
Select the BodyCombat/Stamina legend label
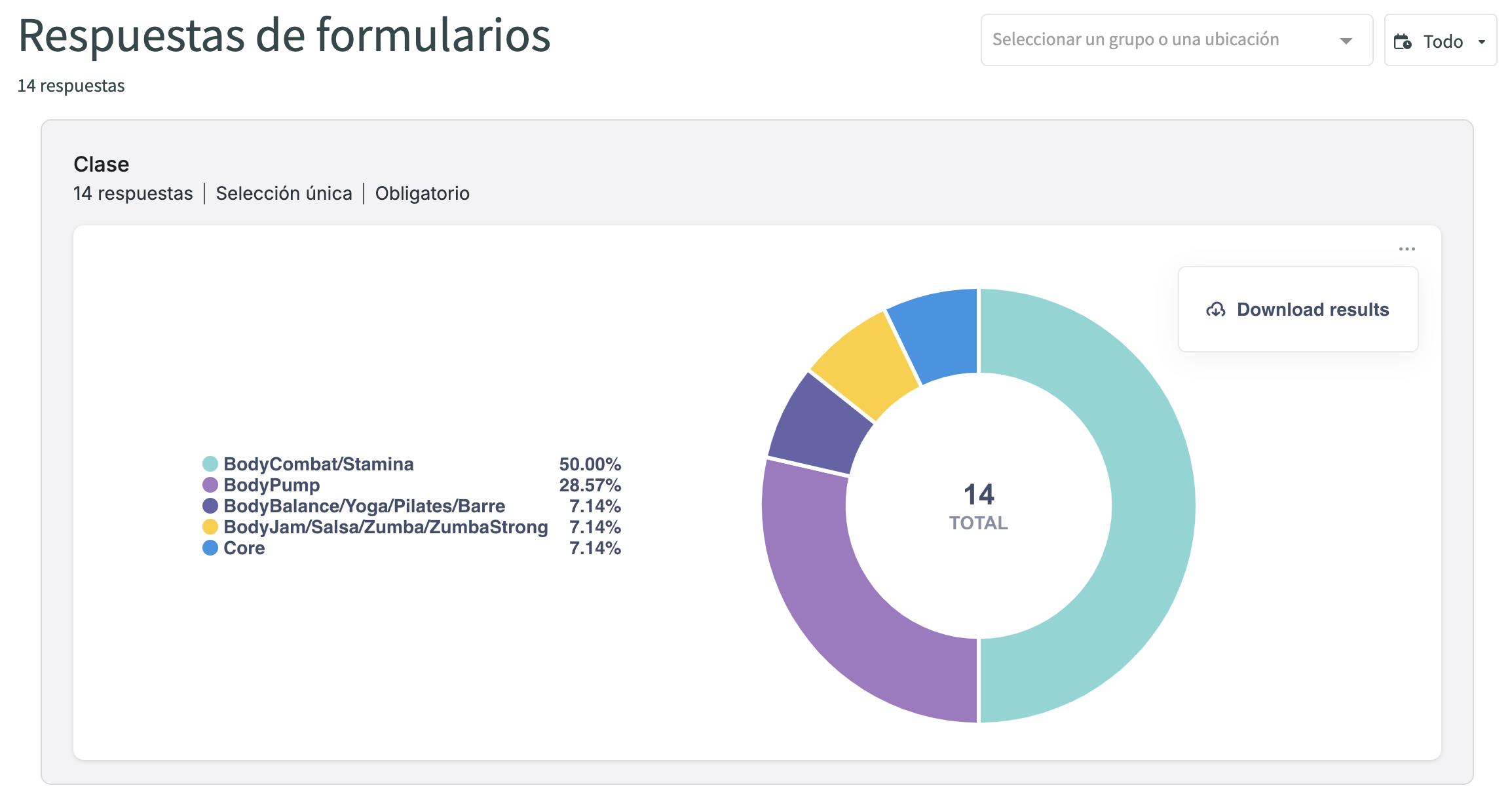(x=318, y=464)
